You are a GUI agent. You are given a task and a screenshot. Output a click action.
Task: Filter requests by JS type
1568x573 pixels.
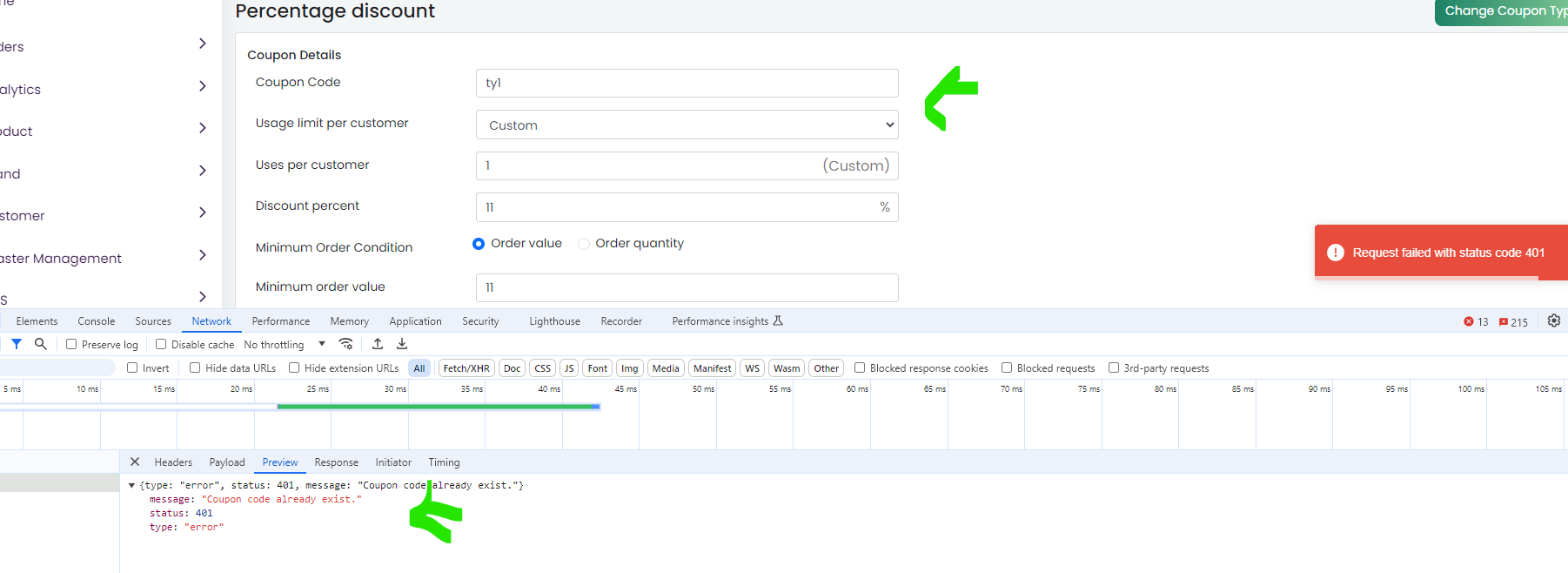click(569, 368)
